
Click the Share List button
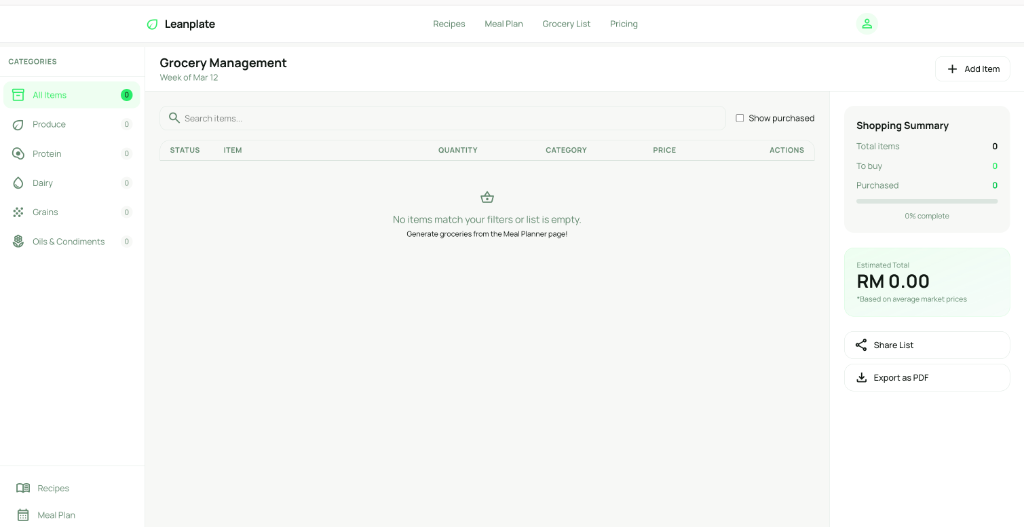point(926,345)
